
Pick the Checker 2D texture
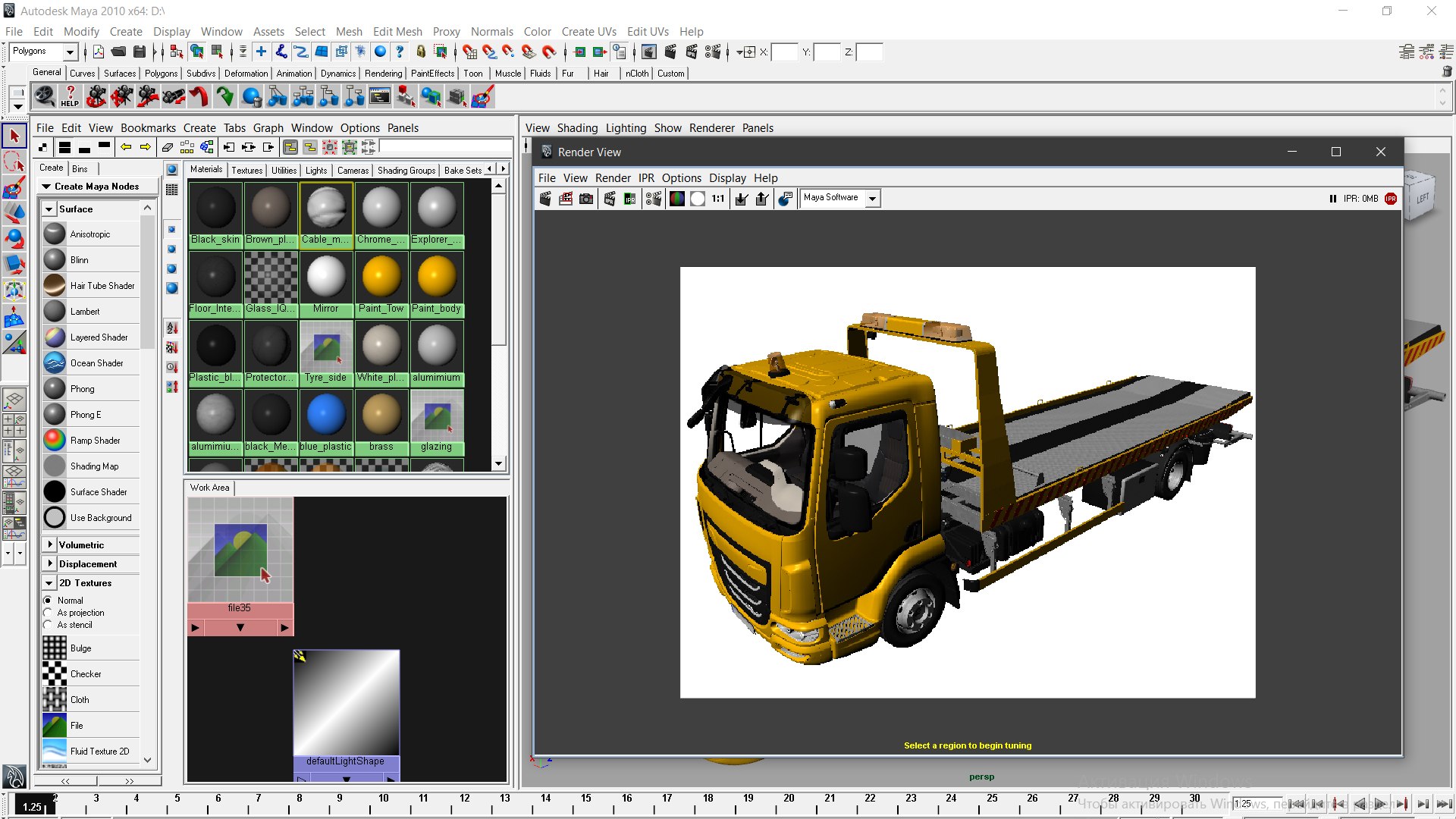91,674
